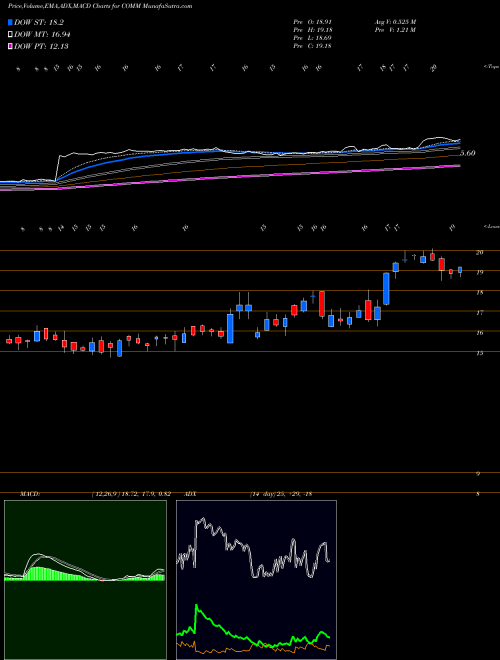The height and width of the screenshot is (660, 500).
Task: Click the 'Pre L: 18.69' low value
Action: pos(312,38)
